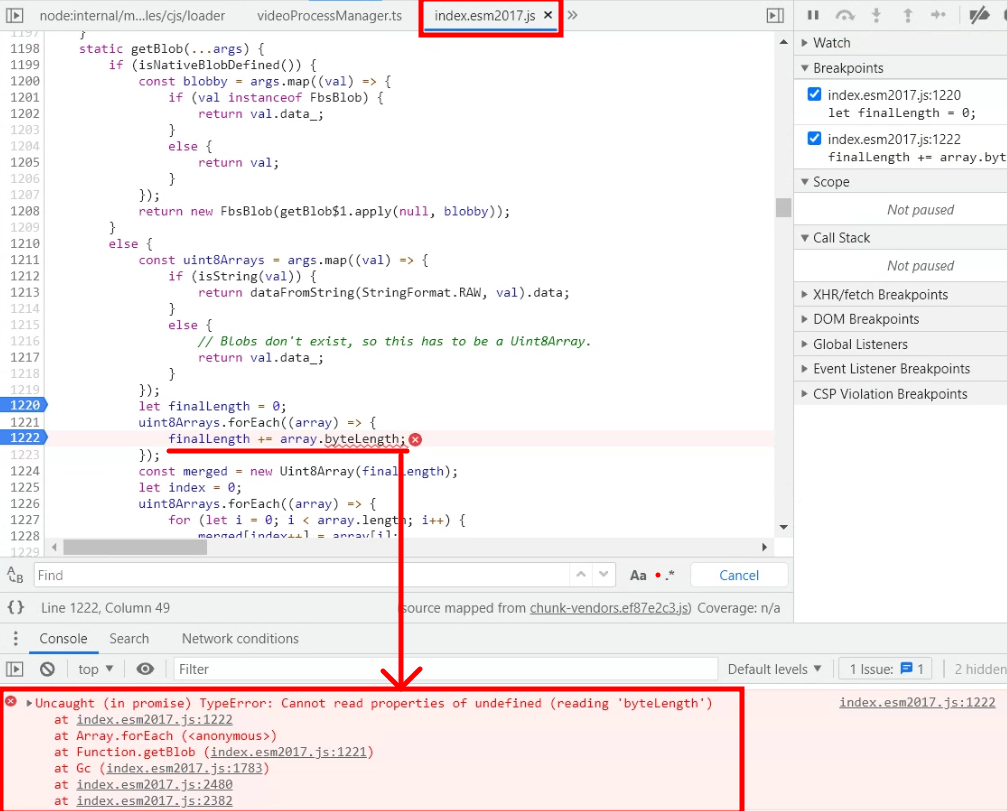The width and height of the screenshot is (1007, 811).
Task: Go to previous search match arrow
Action: 581,575
